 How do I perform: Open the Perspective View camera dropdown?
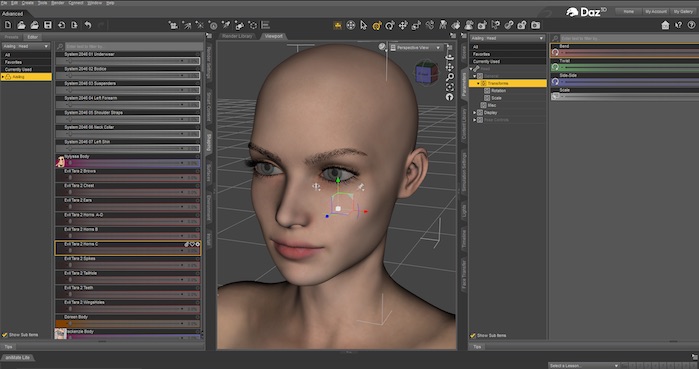416,47
